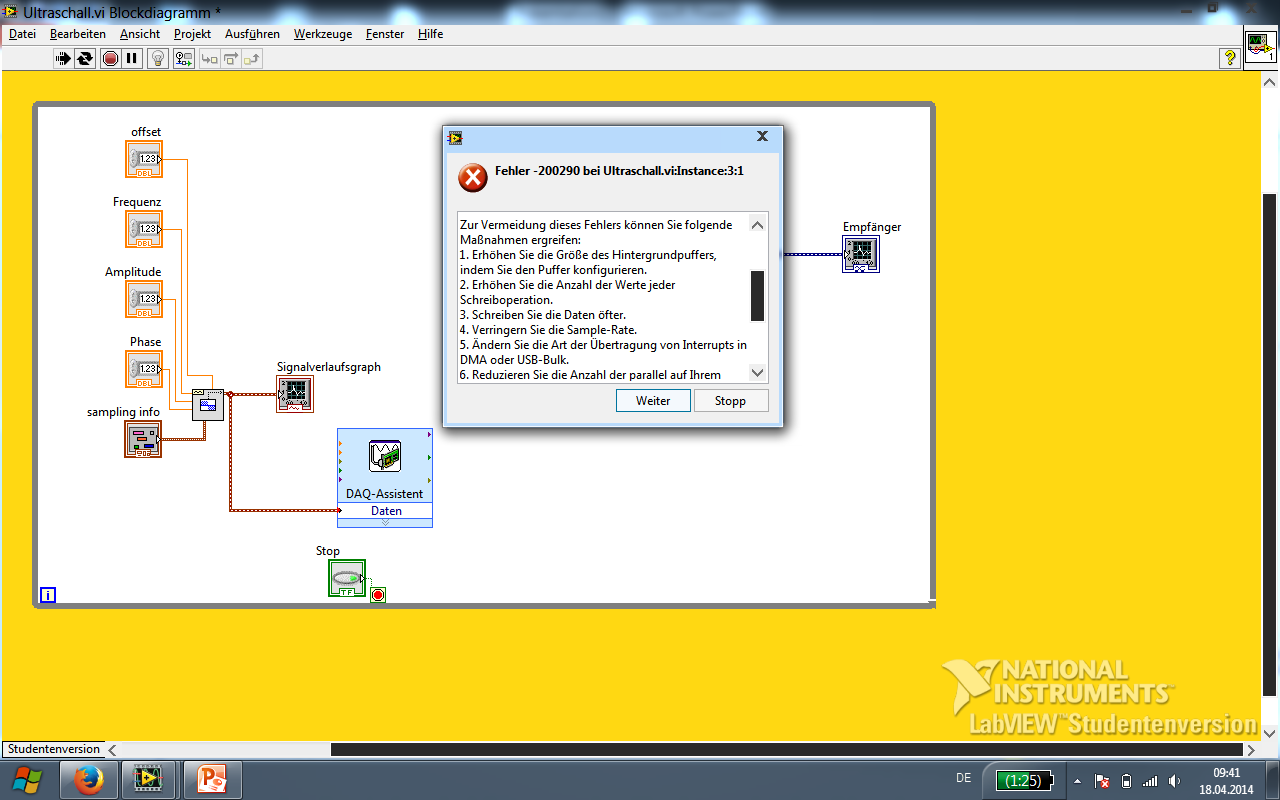1280x800 pixels.
Task: Select the Phase numeric control terminal
Action: tap(144, 369)
